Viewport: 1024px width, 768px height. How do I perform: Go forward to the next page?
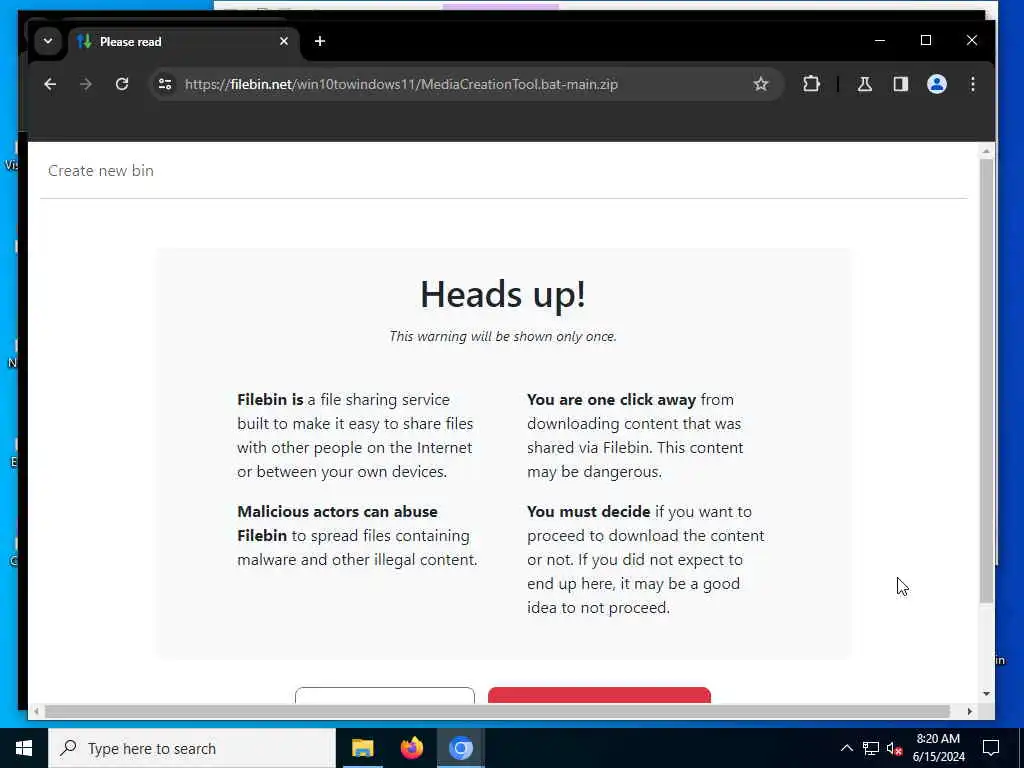pyautogui.click(x=86, y=84)
